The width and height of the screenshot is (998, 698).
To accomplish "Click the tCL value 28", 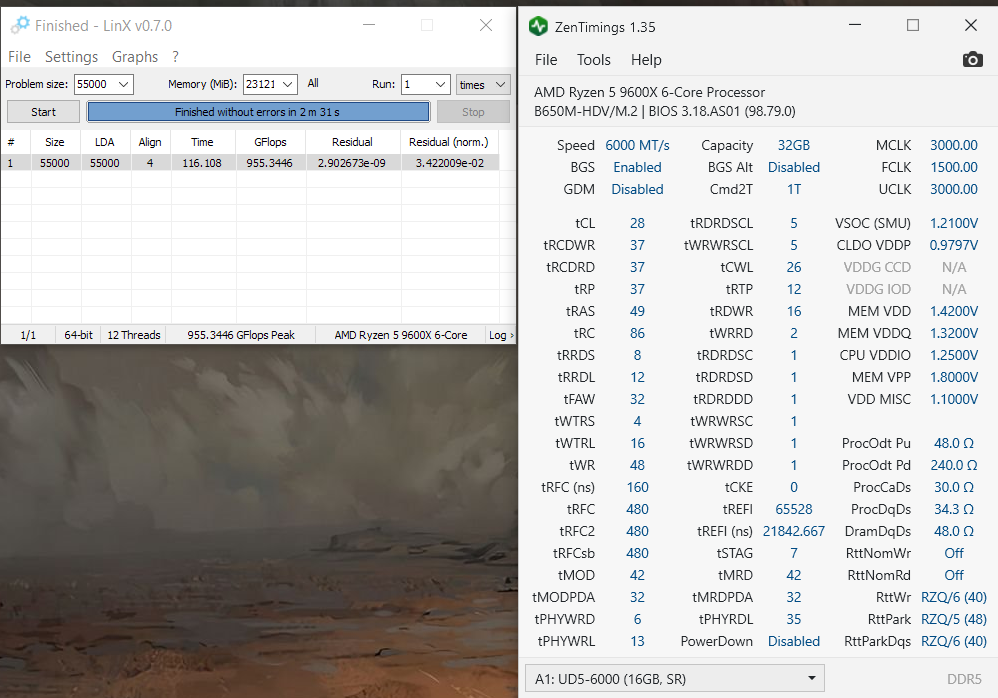I will (x=637, y=223).
